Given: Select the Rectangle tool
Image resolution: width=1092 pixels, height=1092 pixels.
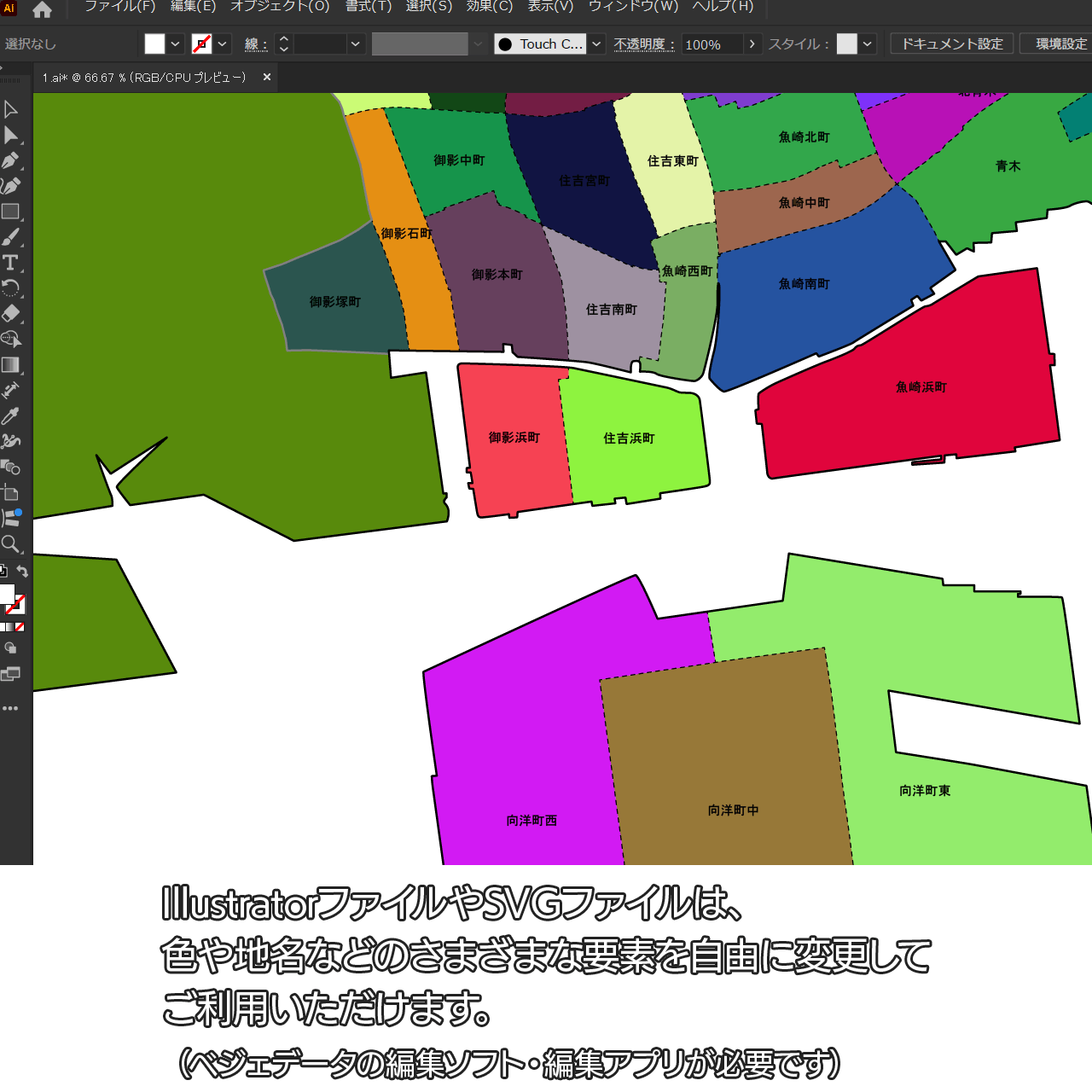Looking at the screenshot, I should [x=10, y=212].
